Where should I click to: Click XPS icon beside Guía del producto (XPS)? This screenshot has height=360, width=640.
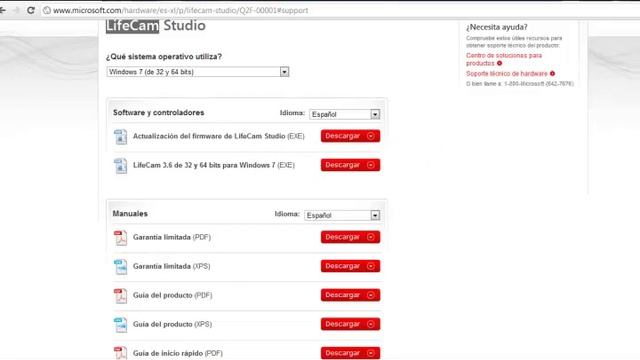pyautogui.click(x=120, y=325)
